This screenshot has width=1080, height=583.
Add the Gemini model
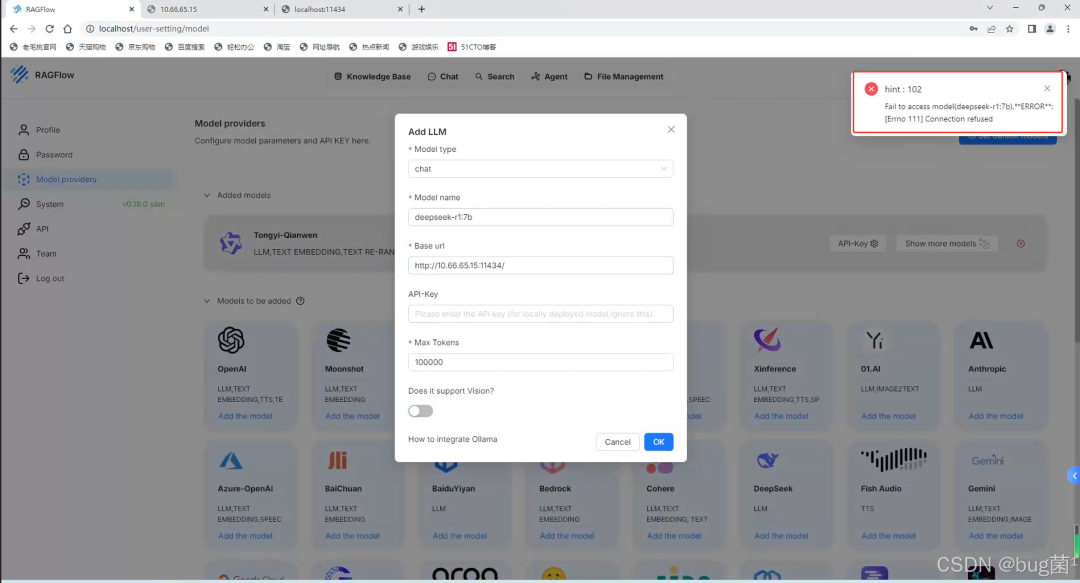click(996, 536)
